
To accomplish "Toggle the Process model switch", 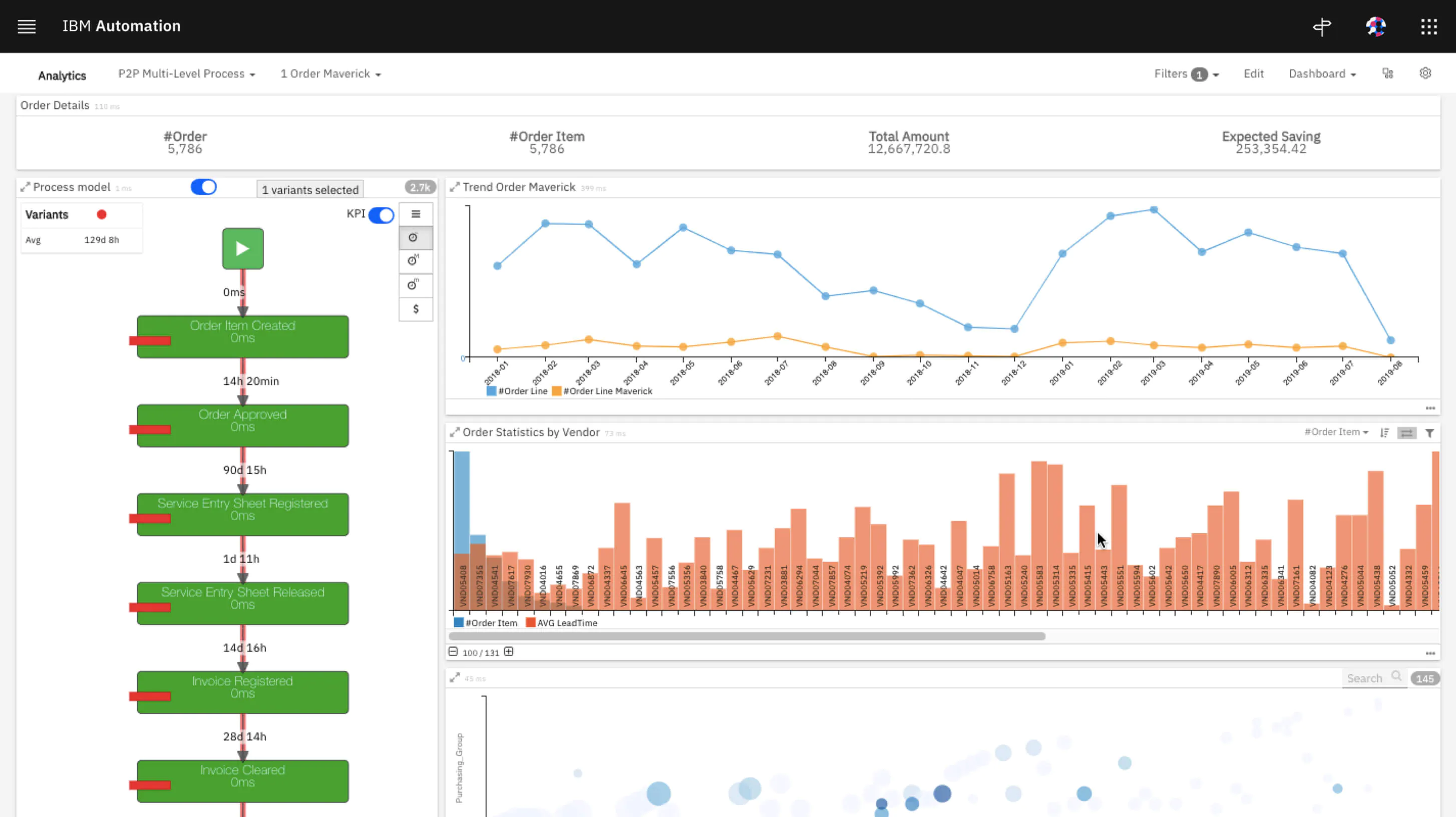I will (203, 187).
